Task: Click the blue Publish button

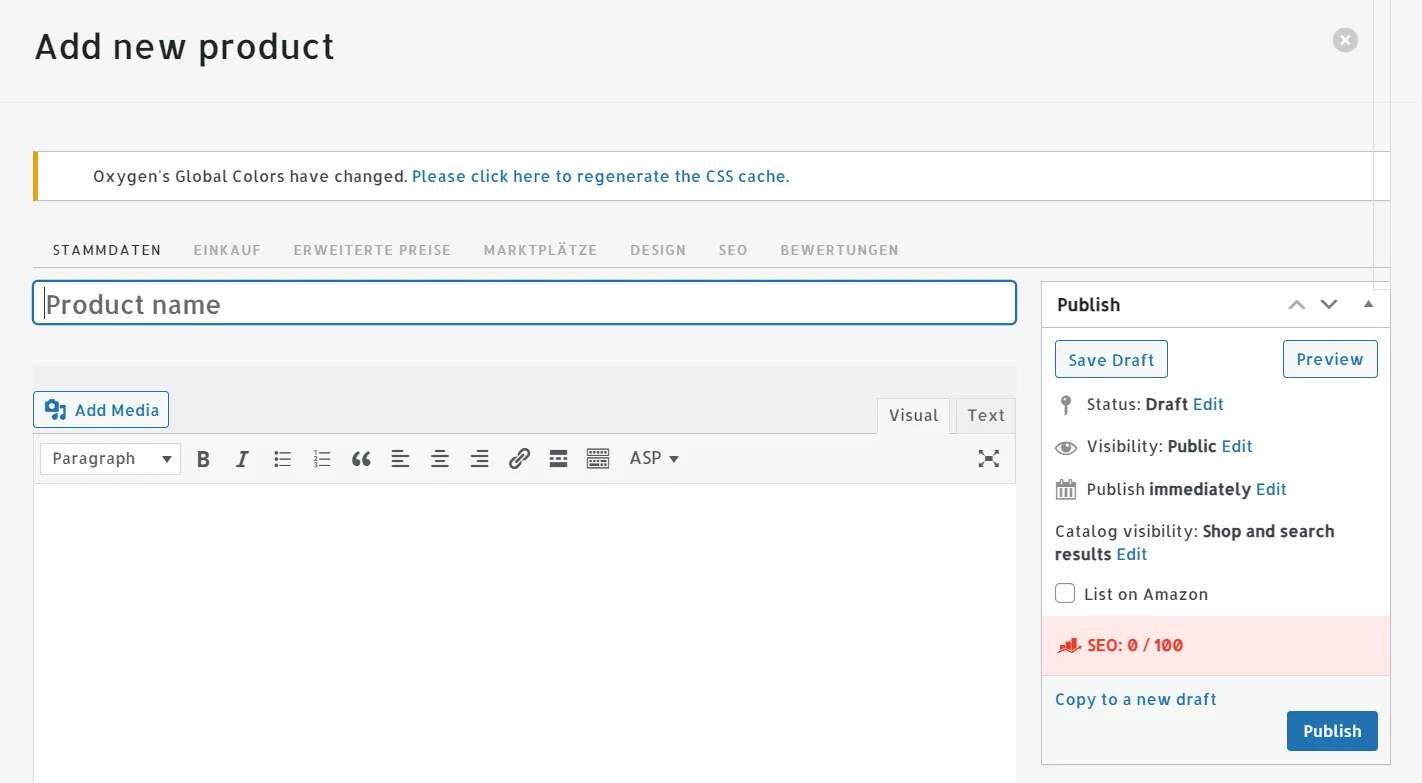Action: point(1331,731)
